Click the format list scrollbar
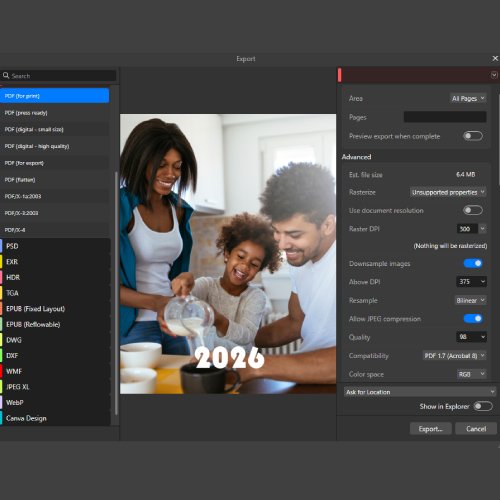500x500 pixels. [x=116, y=293]
